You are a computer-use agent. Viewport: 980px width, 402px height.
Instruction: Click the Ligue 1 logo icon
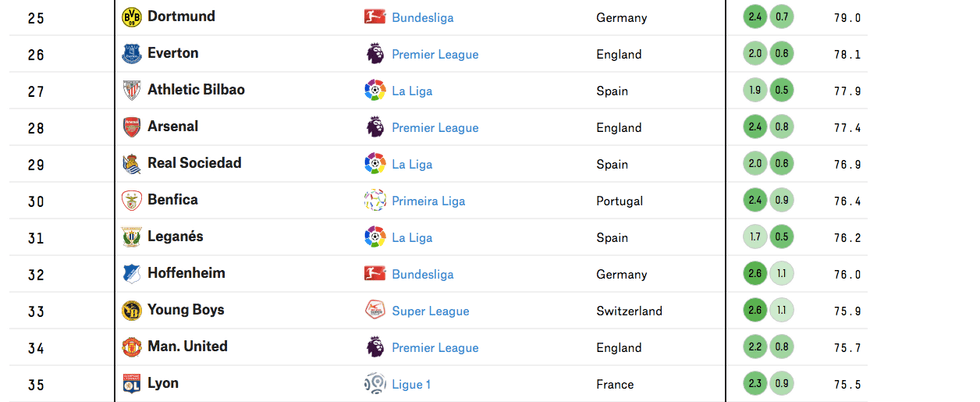point(375,384)
